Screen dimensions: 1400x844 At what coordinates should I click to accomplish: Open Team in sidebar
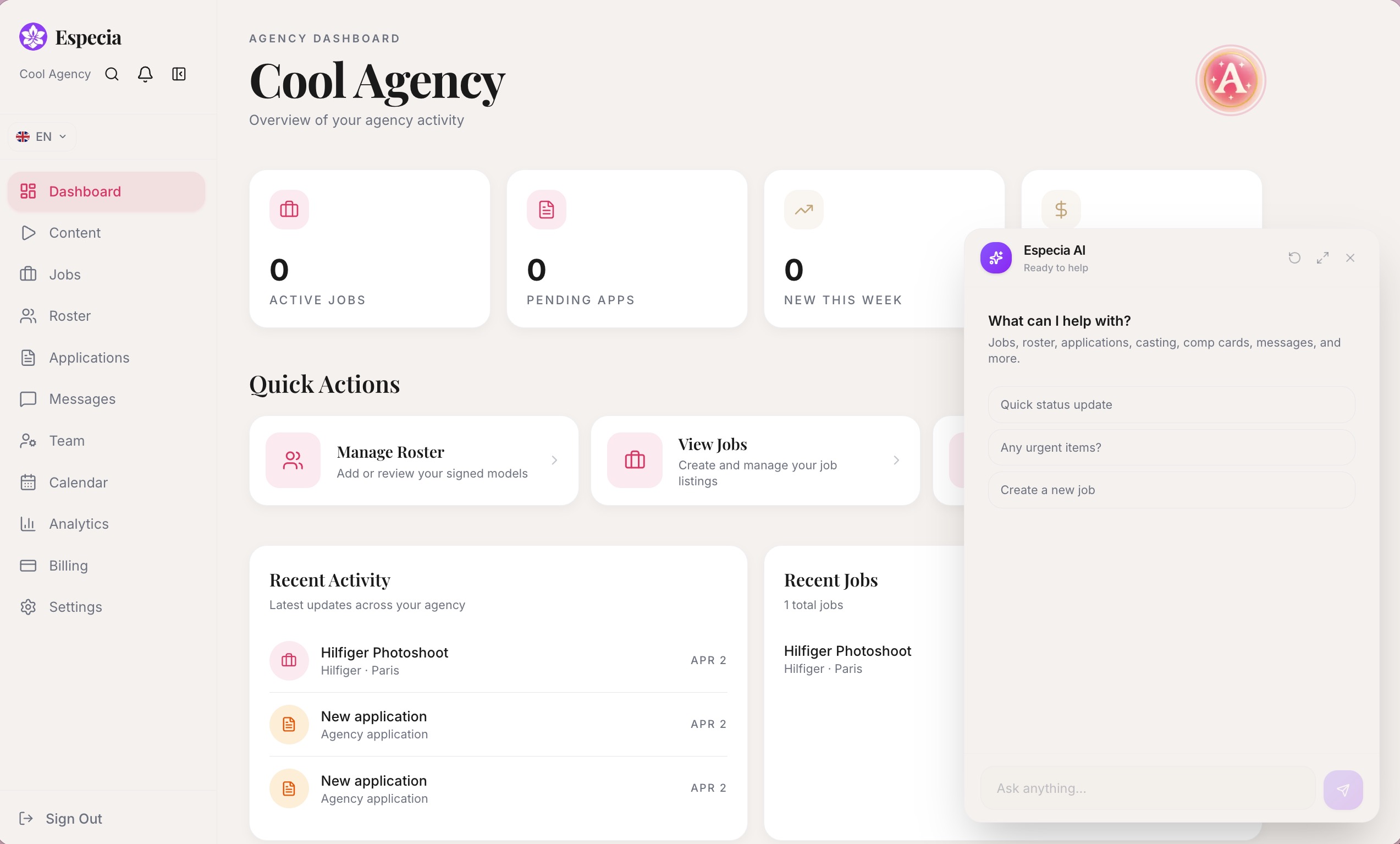106,441
